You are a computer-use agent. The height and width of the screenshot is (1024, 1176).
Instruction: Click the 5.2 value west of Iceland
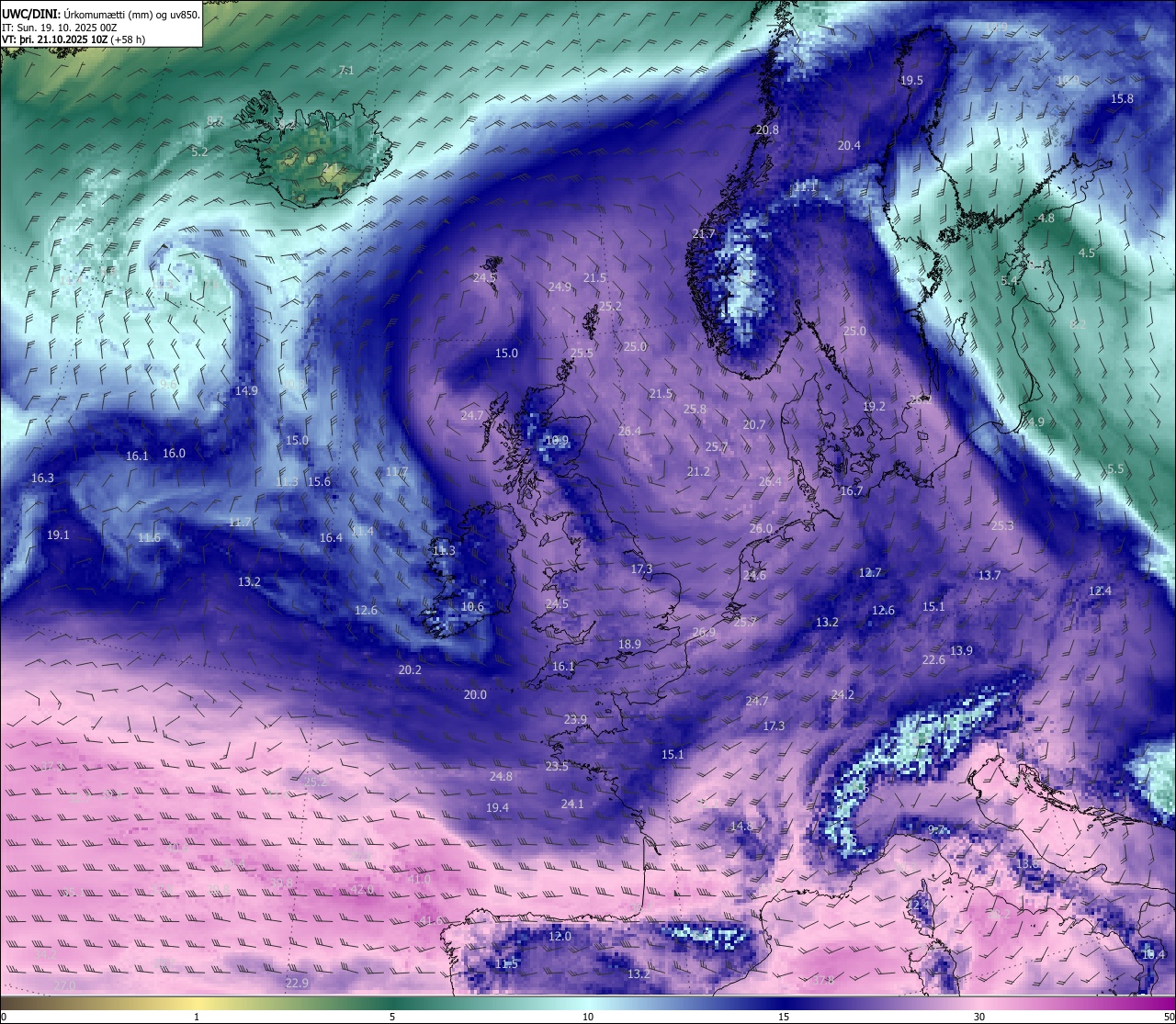(x=199, y=152)
